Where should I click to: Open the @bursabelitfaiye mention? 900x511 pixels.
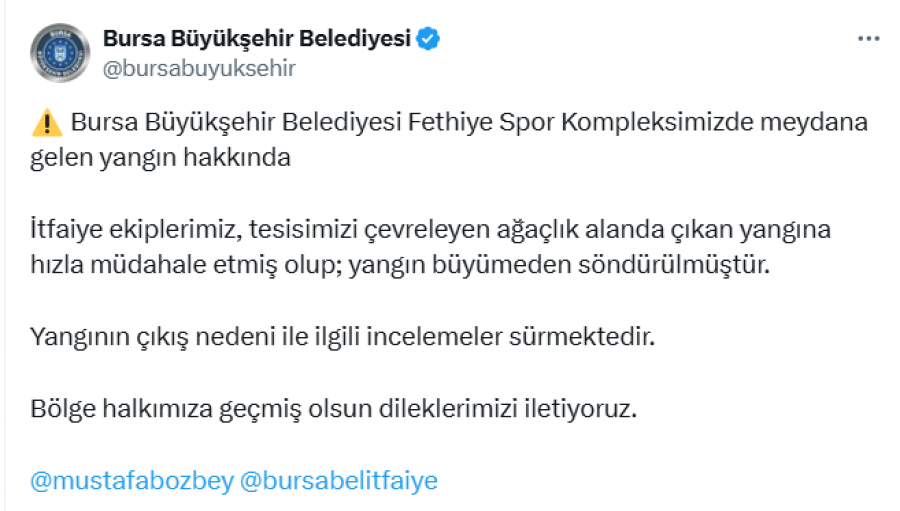[x=339, y=481]
